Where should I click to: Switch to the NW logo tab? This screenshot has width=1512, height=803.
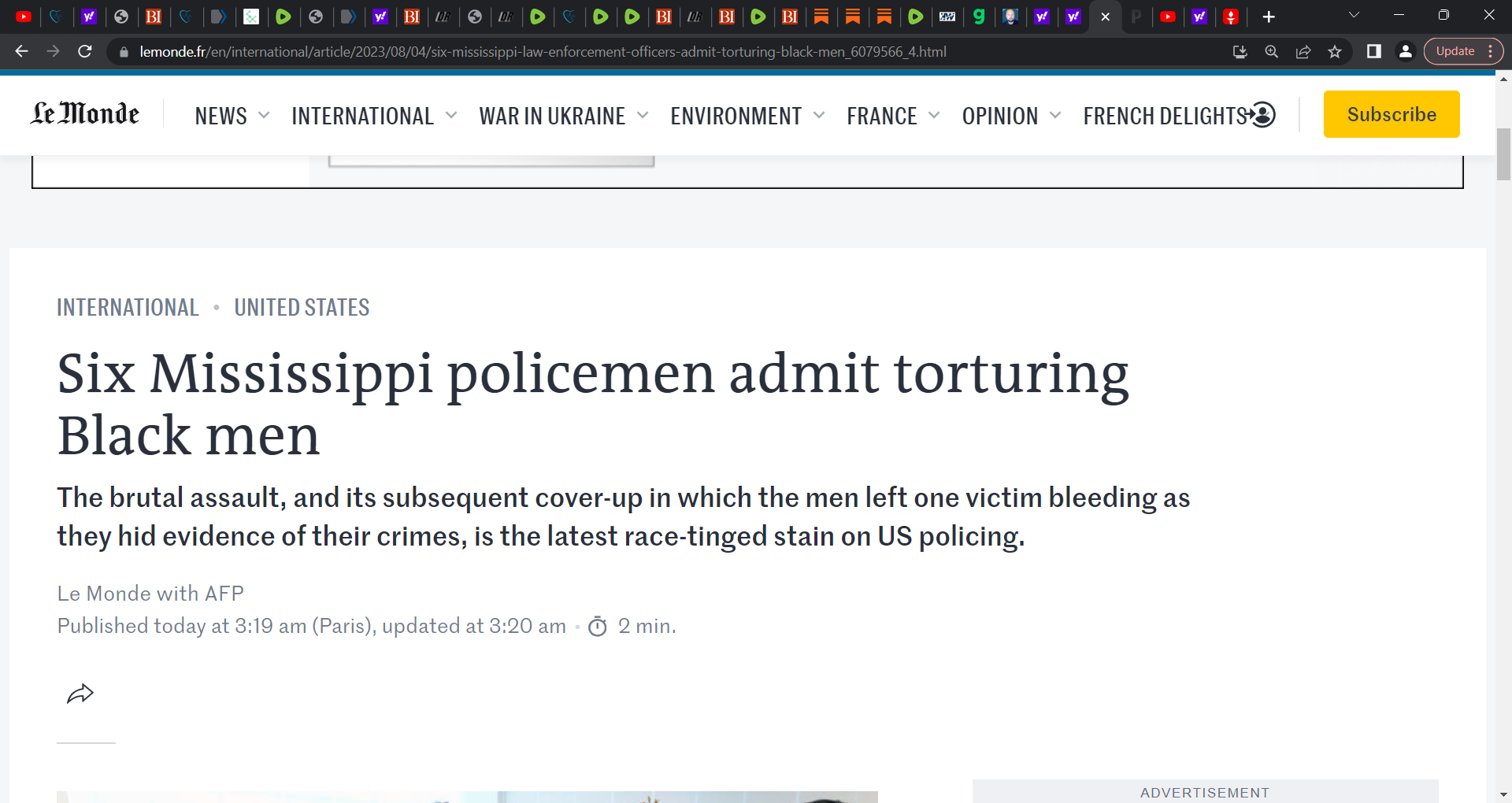(947, 17)
